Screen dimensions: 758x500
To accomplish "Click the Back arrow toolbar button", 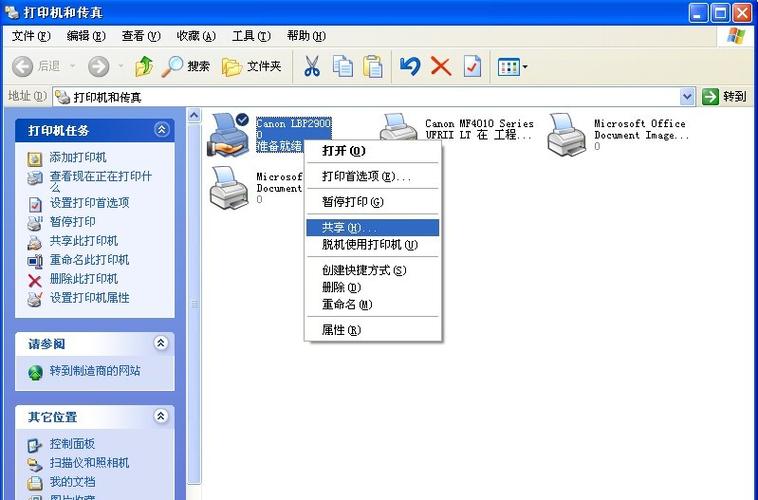I will (x=23, y=66).
